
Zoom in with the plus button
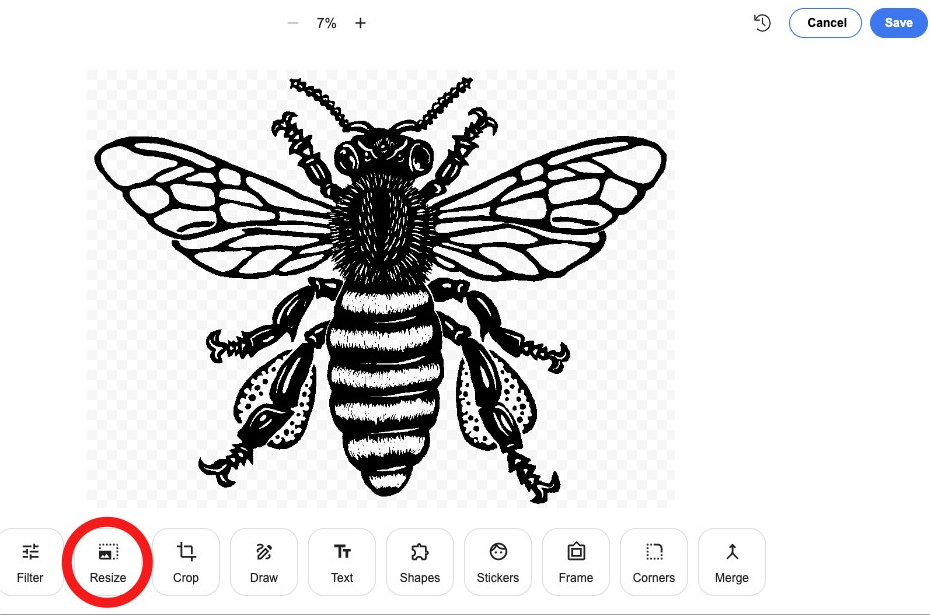coord(360,23)
